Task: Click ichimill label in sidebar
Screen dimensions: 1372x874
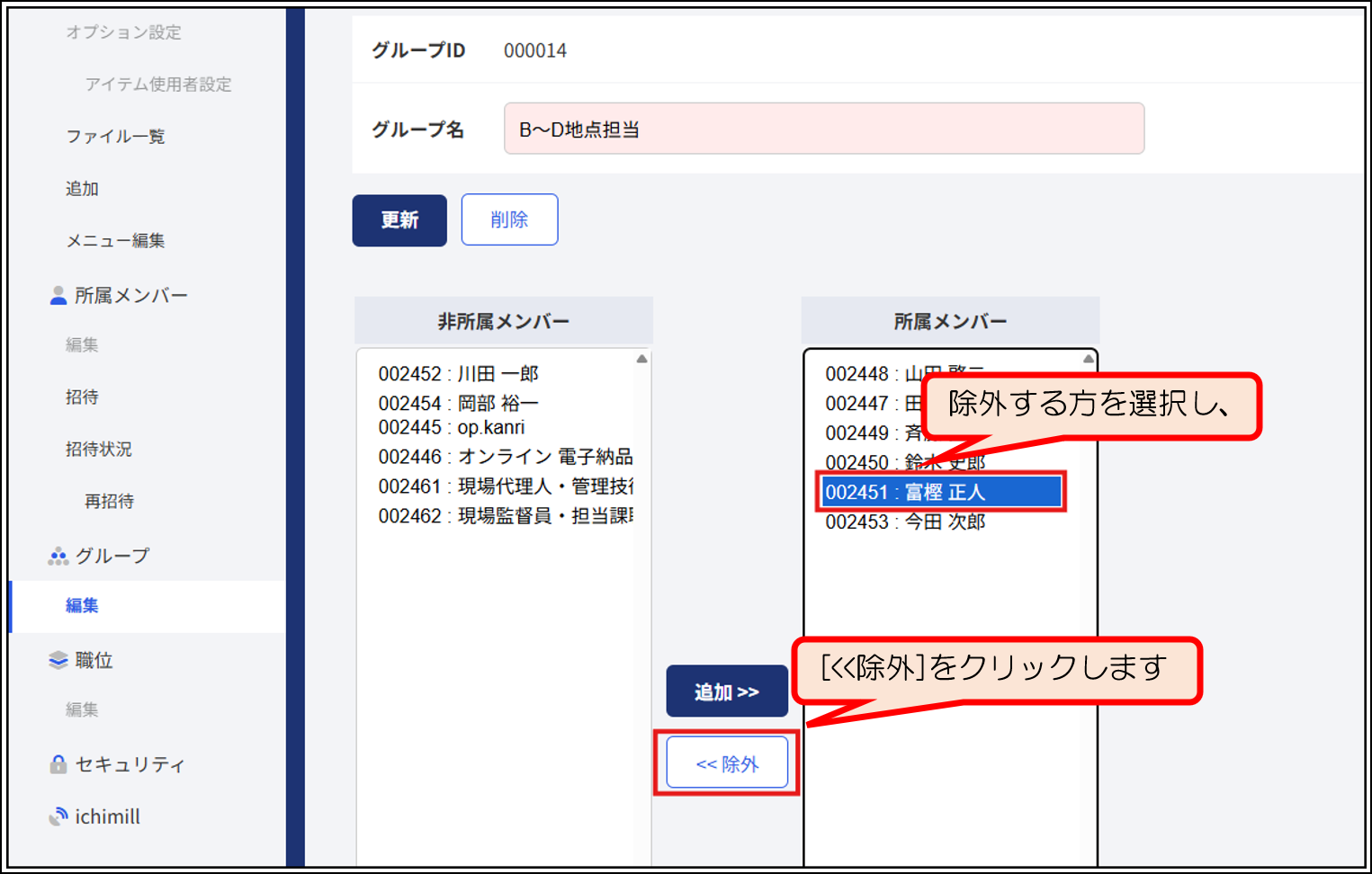Action: point(107,816)
